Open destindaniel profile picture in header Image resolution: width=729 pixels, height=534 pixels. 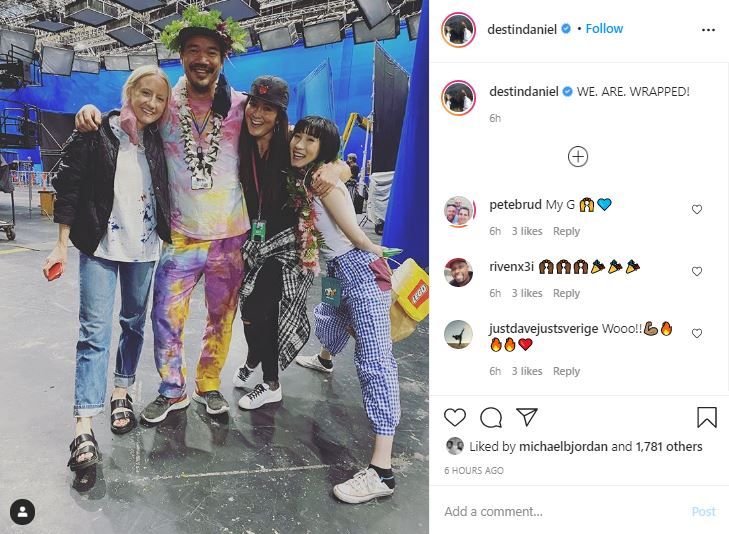(458, 30)
